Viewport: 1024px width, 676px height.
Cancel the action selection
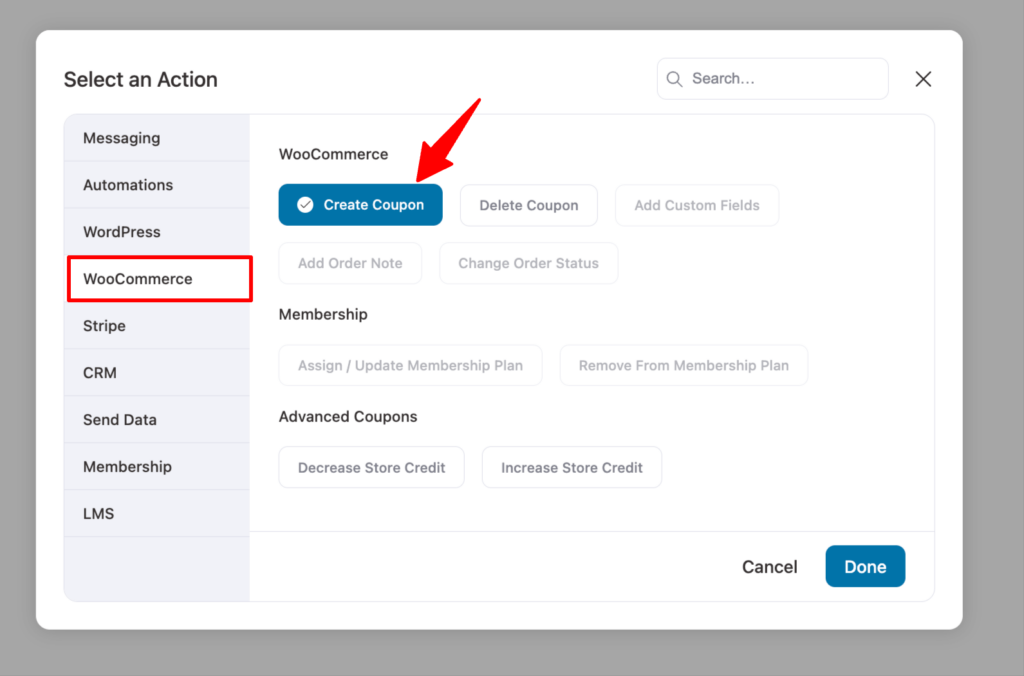click(769, 566)
